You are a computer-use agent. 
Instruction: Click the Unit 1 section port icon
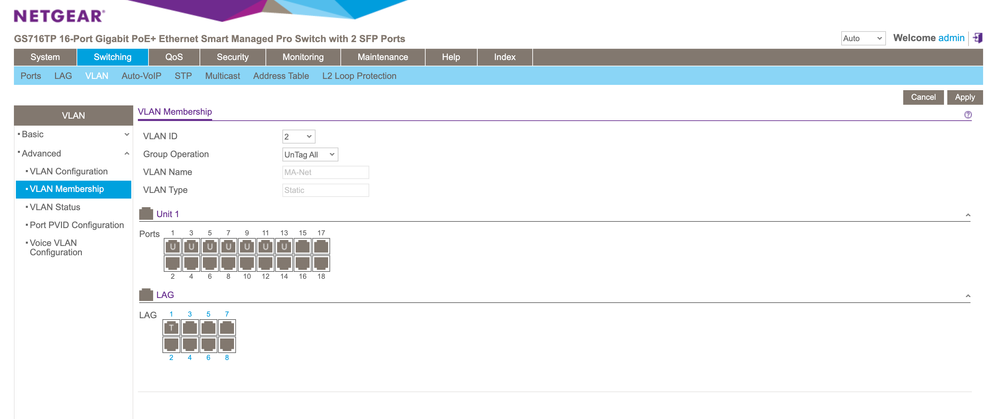click(146, 214)
